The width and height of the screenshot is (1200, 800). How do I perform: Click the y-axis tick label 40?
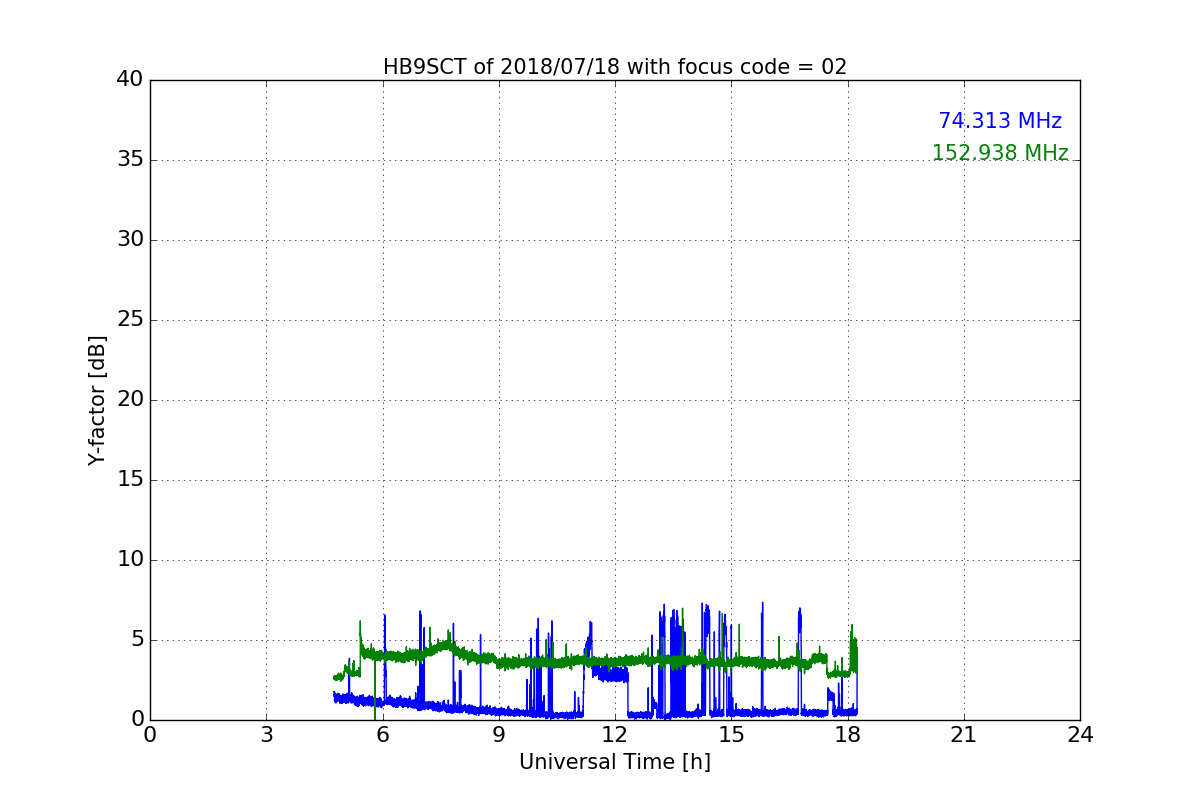click(x=130, y=80)
